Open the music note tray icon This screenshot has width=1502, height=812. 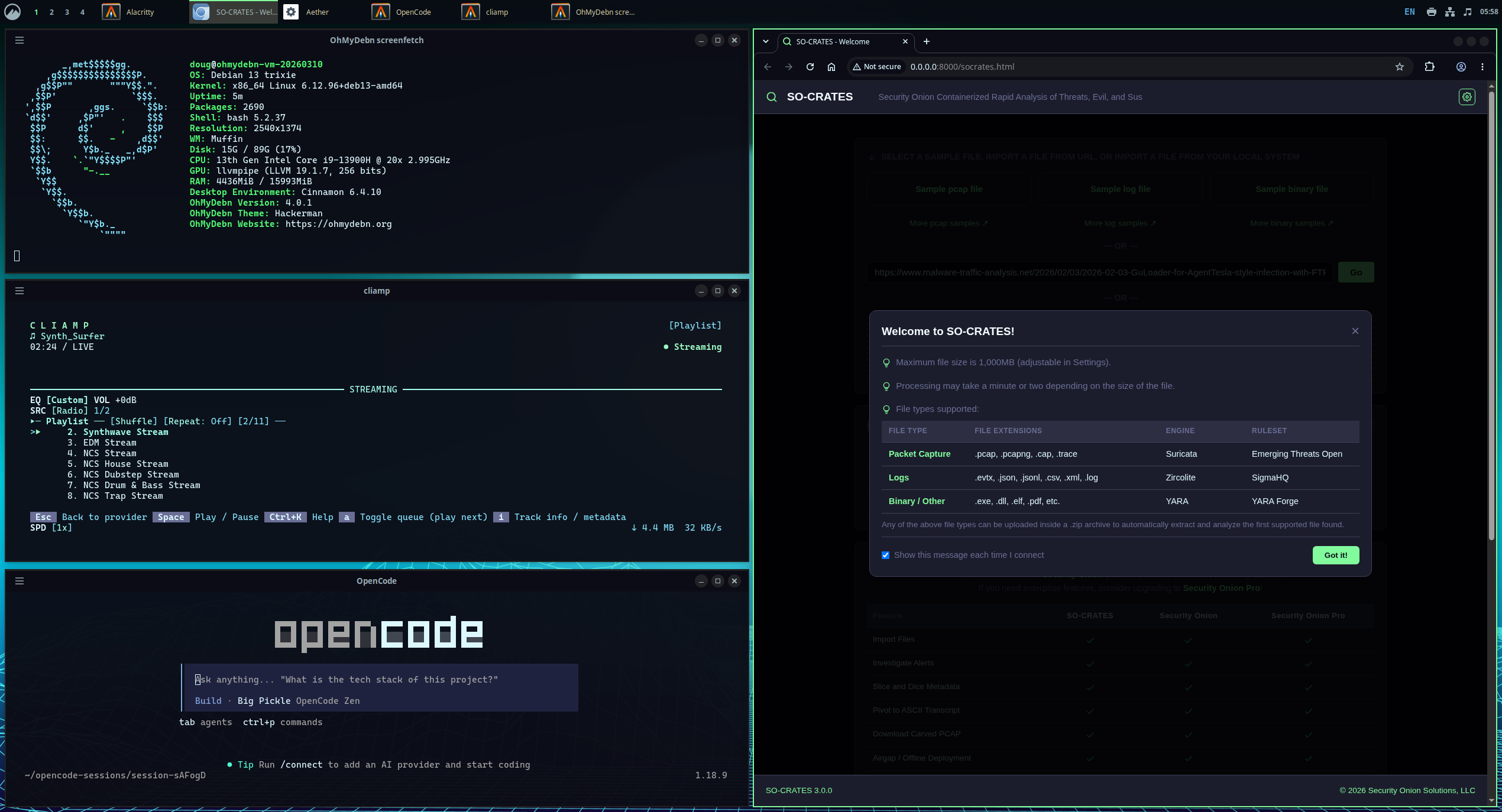pyautogui.click(x=1467, y=12)
